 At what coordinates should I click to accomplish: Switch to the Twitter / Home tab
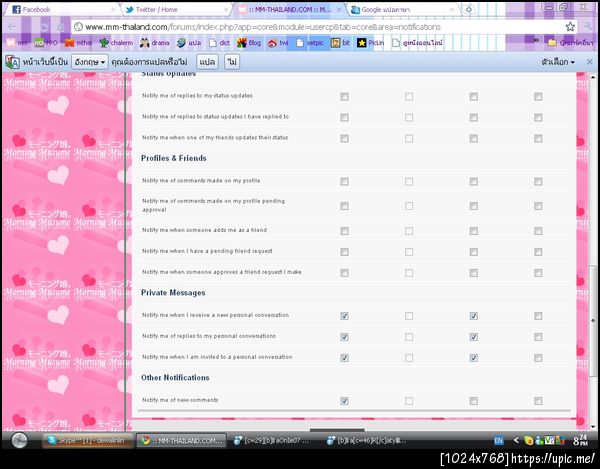(176, 10)
